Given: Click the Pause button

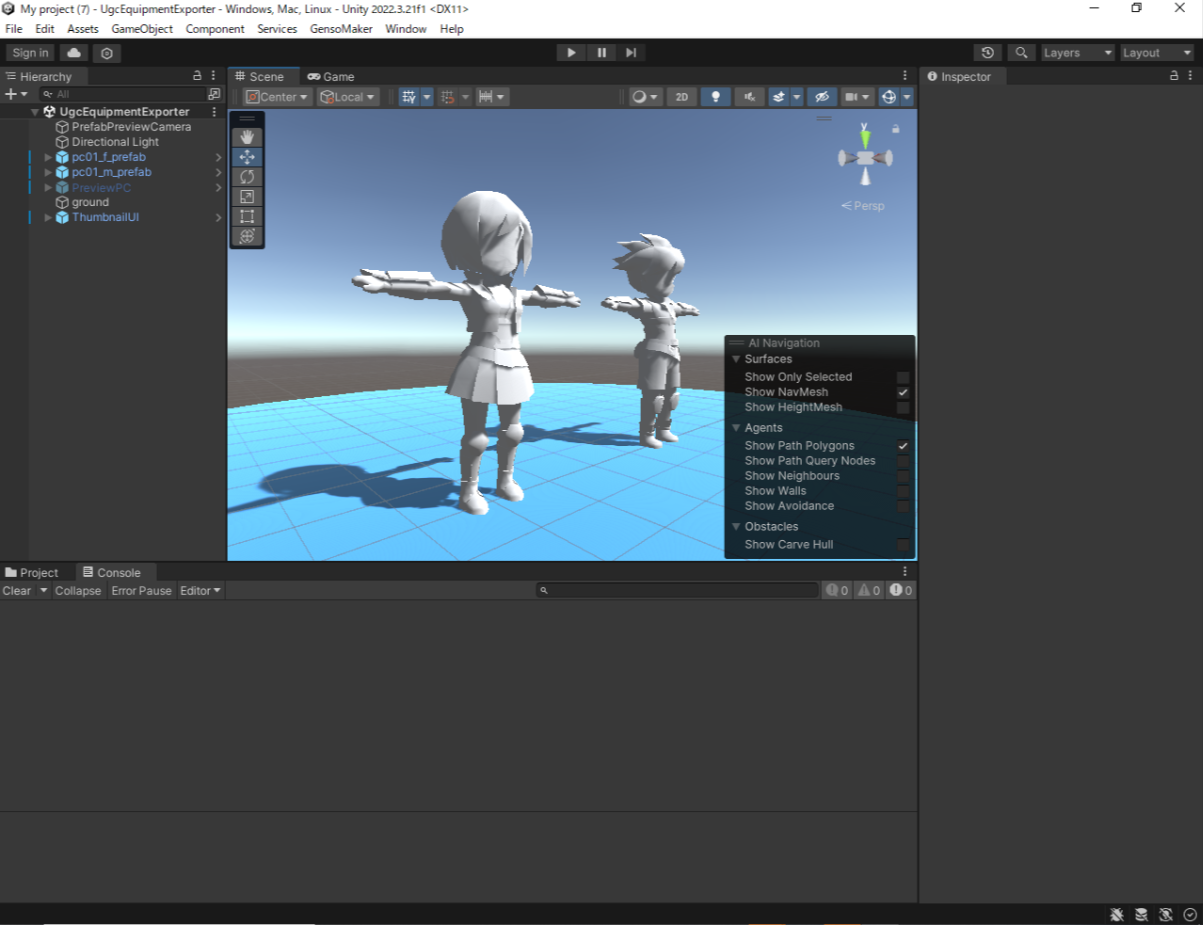Looking at the screenshot, I should click(x=601, y=53).
